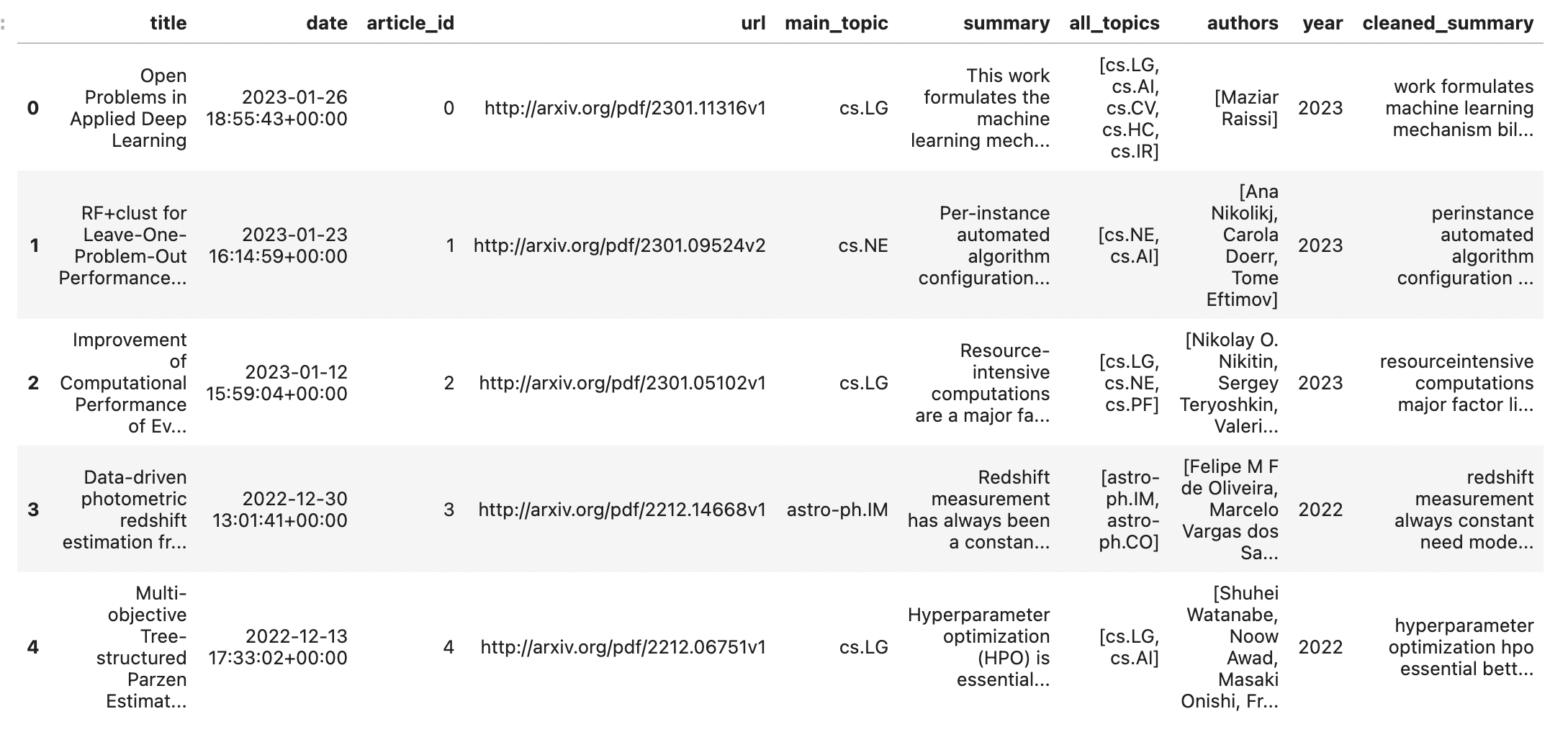Click the 'astro-ph.IM' main topic cell

tap(837, 510)
